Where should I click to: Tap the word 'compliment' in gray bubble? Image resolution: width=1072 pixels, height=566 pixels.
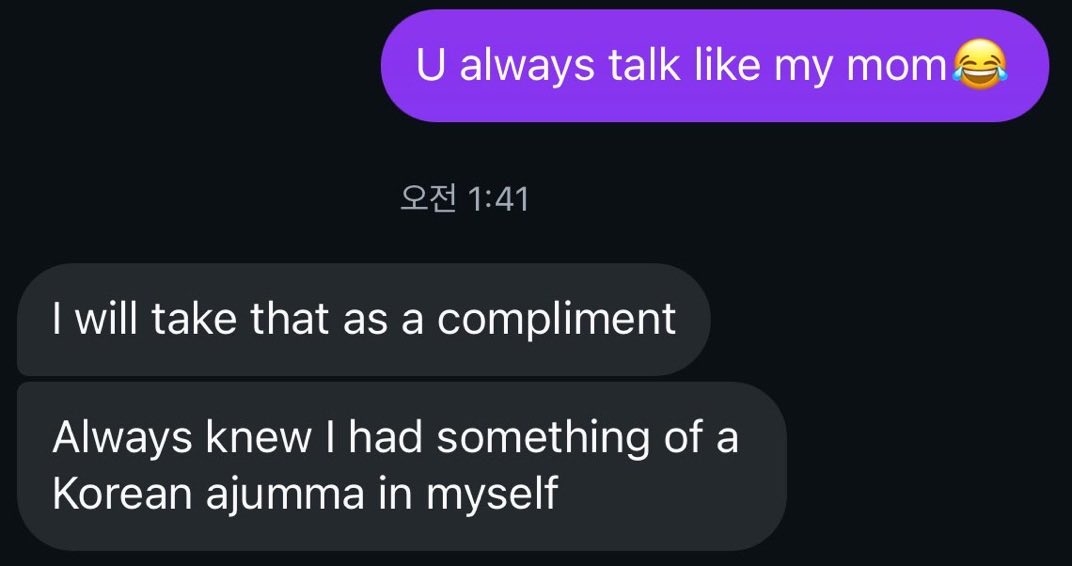(x=557, y=320)
